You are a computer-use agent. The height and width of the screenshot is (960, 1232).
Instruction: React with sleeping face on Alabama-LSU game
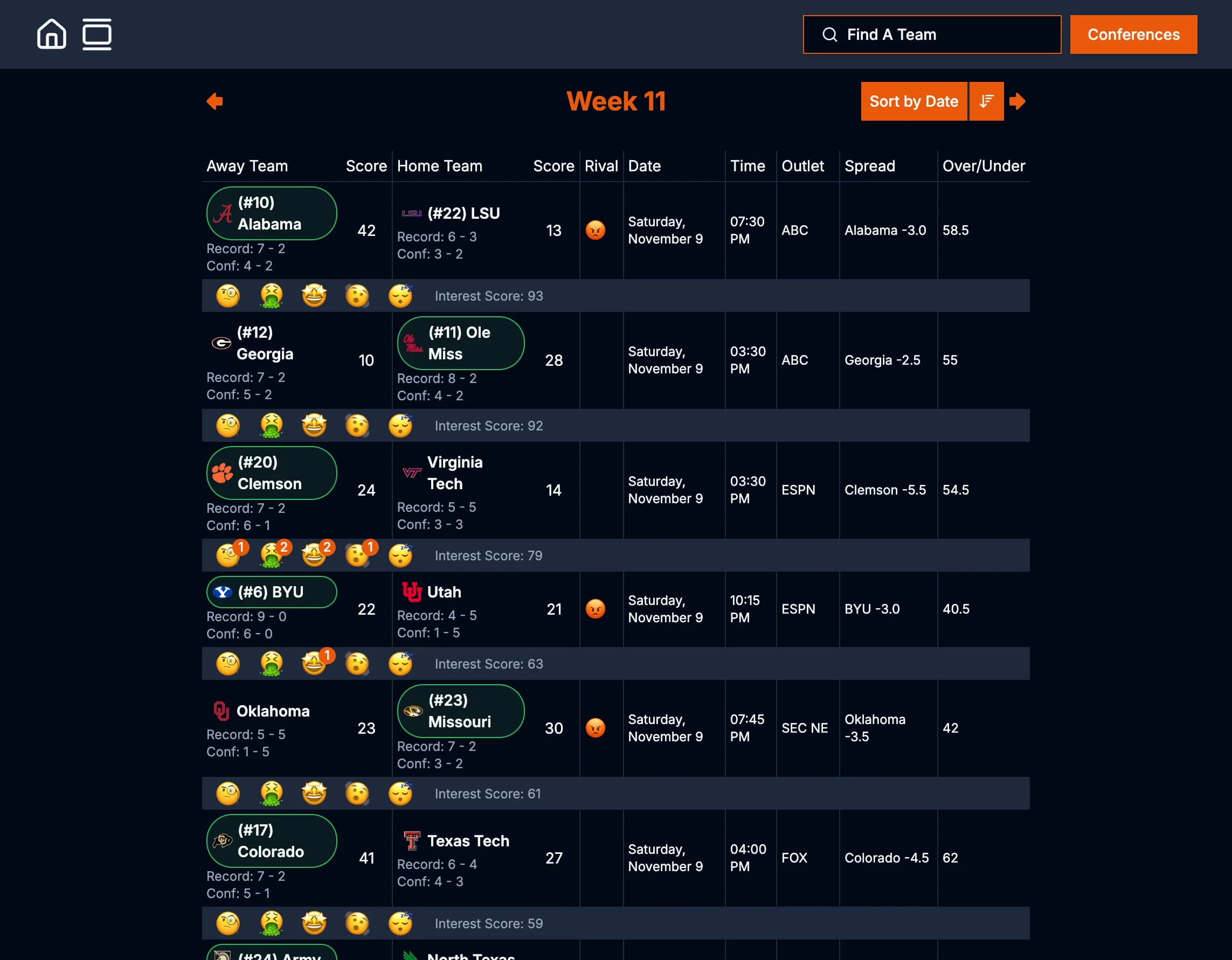400,296
